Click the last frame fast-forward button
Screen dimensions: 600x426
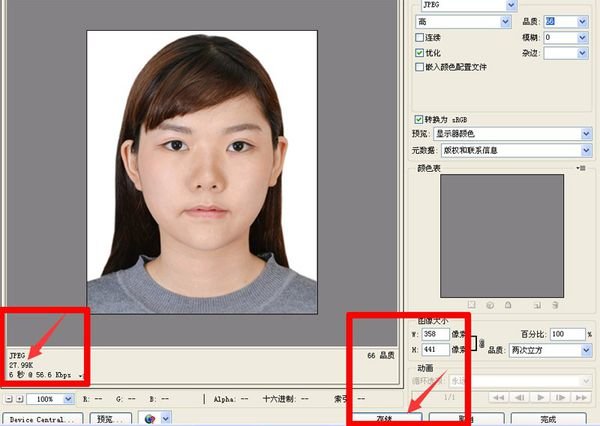(x=581, y=398)
